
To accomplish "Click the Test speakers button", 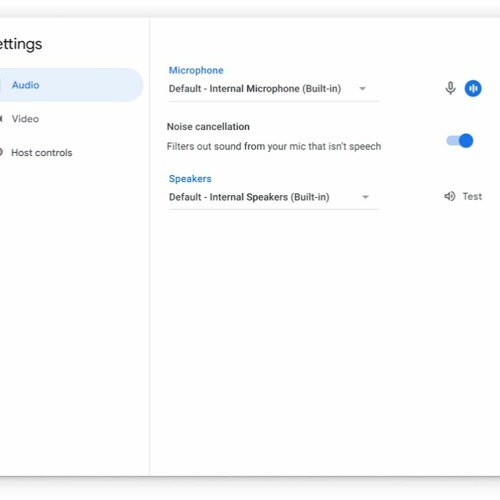I will pos(463,196).
